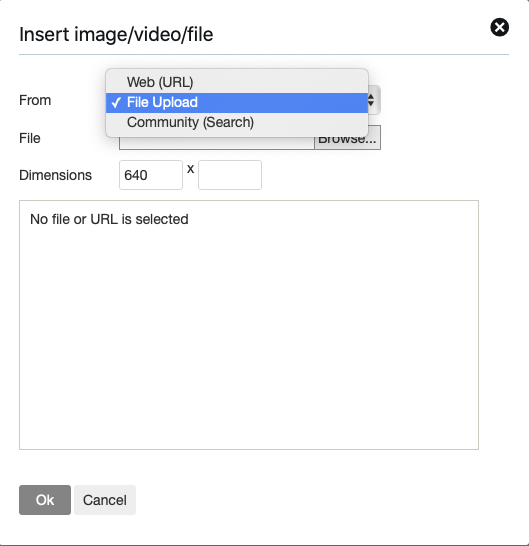Click the Dimensions label
The height and width of the screenshot is (546, 529).
(x=56, y=175)
